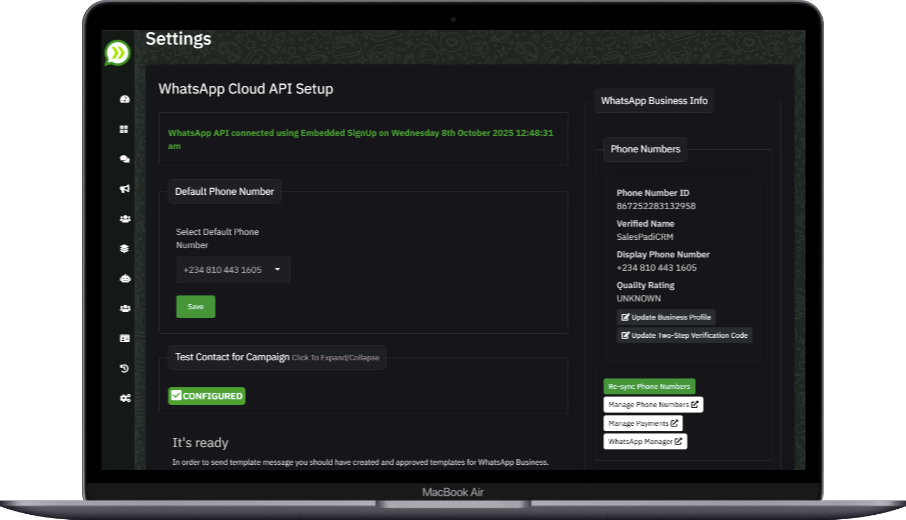Open the settings gears sidebar icon

[x=124, y=398]
